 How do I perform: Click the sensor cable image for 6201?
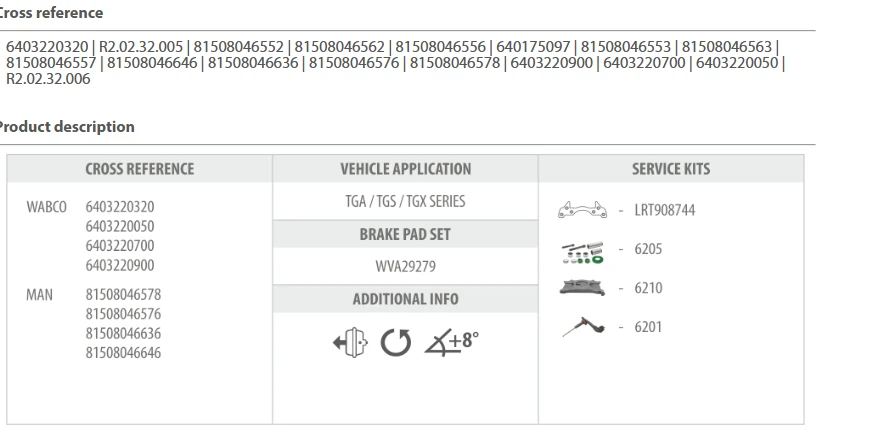click(583, 327)
